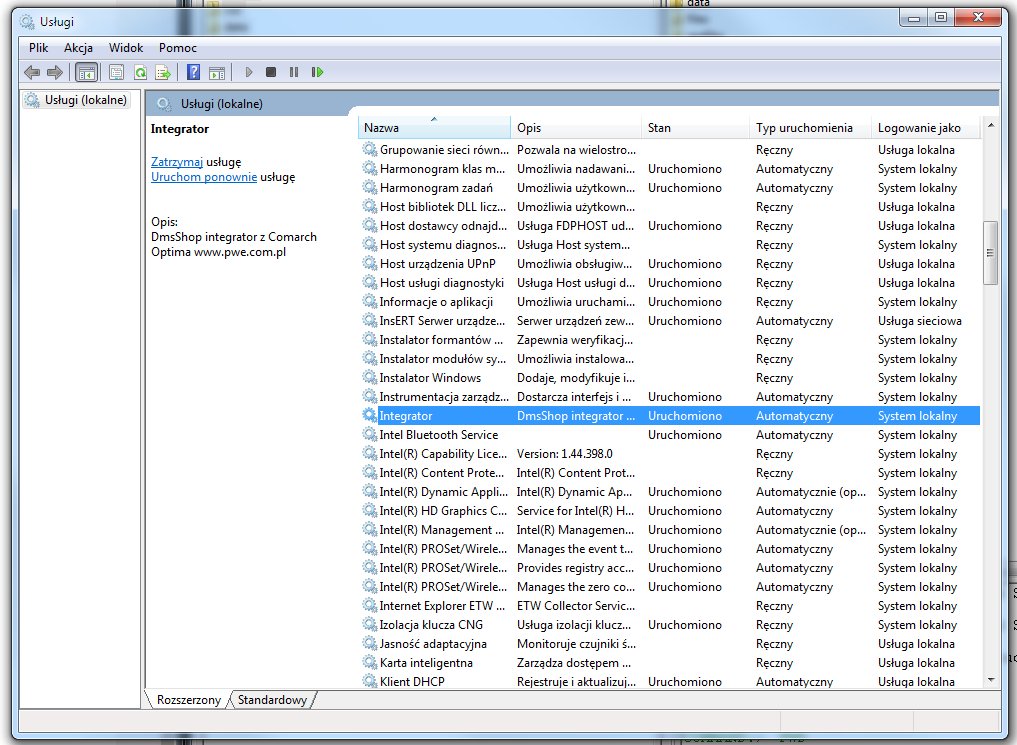Select Intel(R) Capability Lice... service
This screenshot has height=745, width=1017.
pyautogui.click(x=671, y=453)
